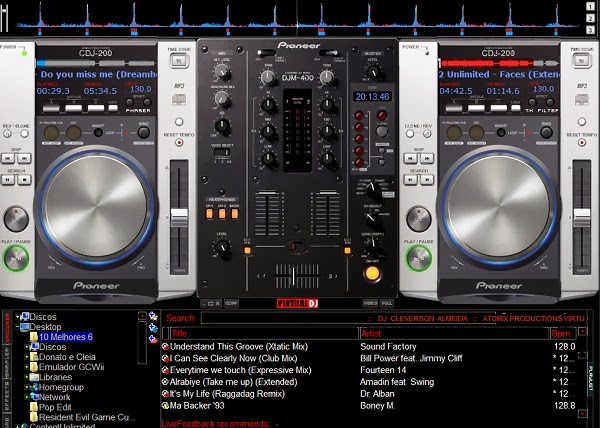Click left deck skip next track button

click(x=24, y=158)
